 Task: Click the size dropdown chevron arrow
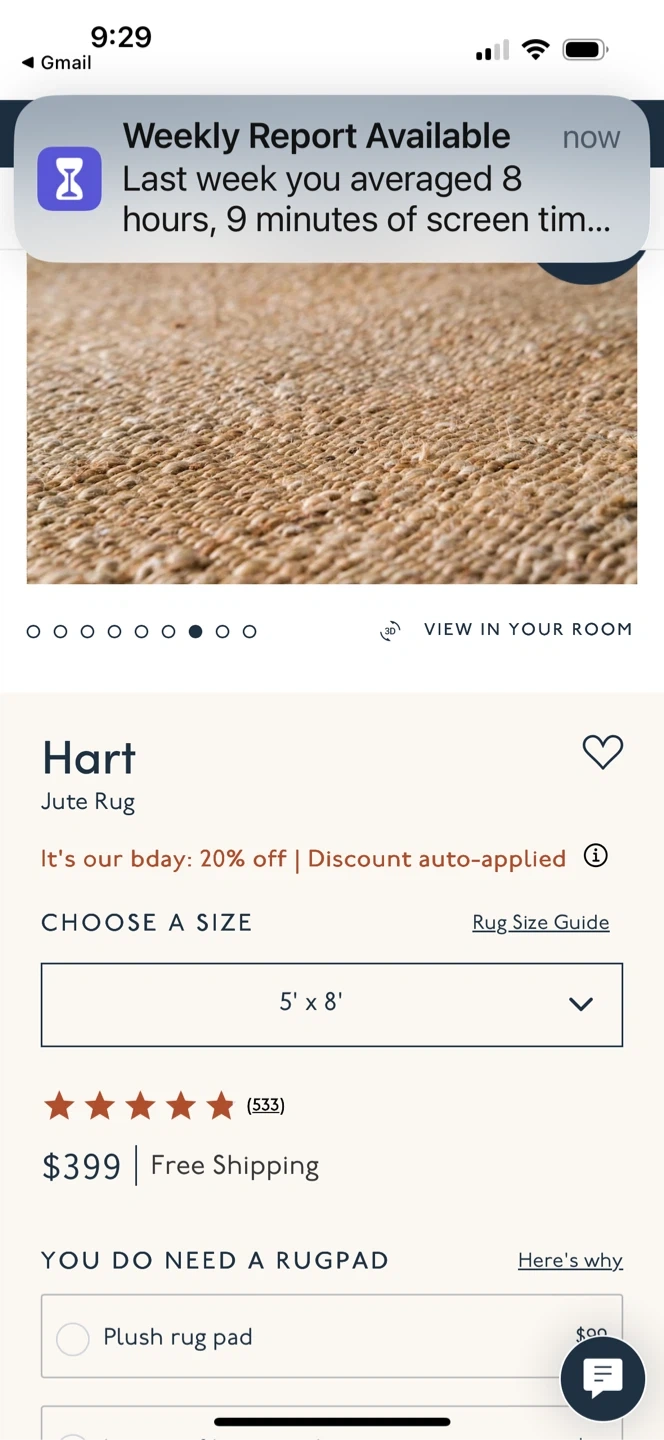pyautogui.click(x=581, y=1004)
